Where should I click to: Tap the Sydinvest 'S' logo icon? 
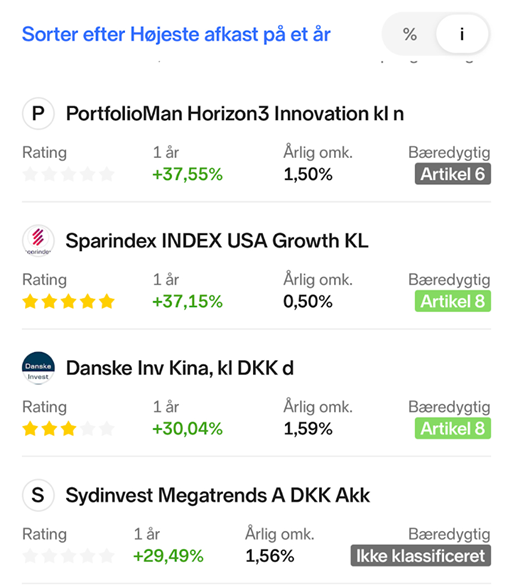[38, 495]
